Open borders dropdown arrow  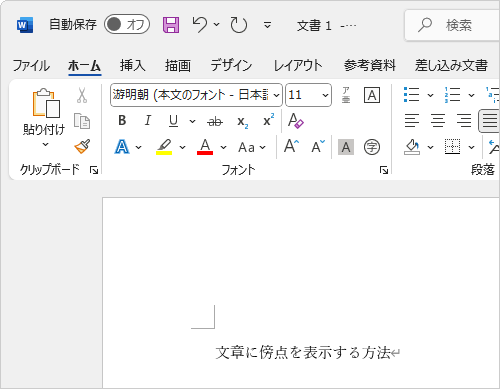(471, 147)
